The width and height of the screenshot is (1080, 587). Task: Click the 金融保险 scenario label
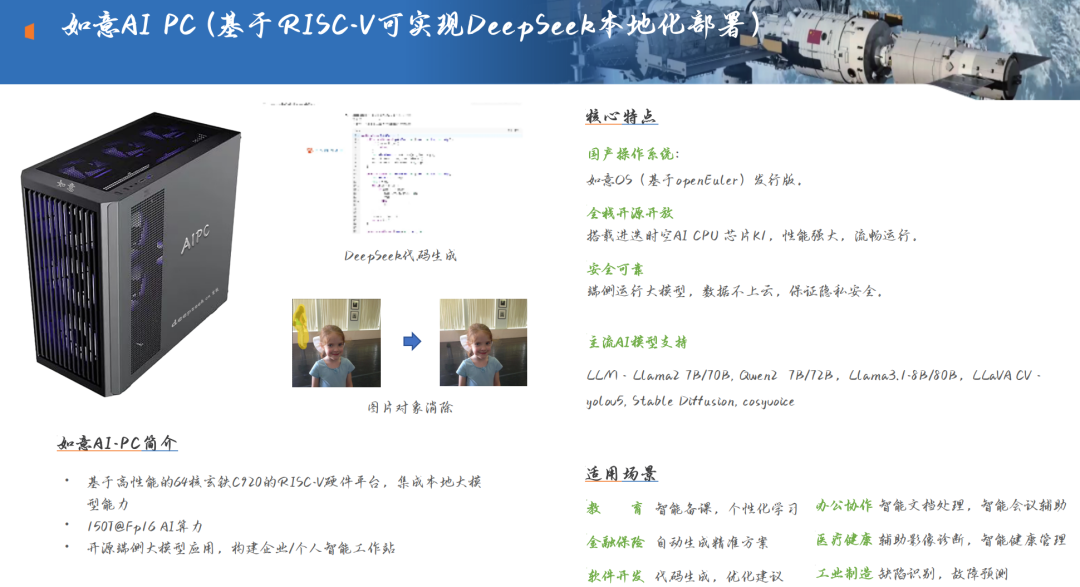pyautogui.click(x=615, y=542)
